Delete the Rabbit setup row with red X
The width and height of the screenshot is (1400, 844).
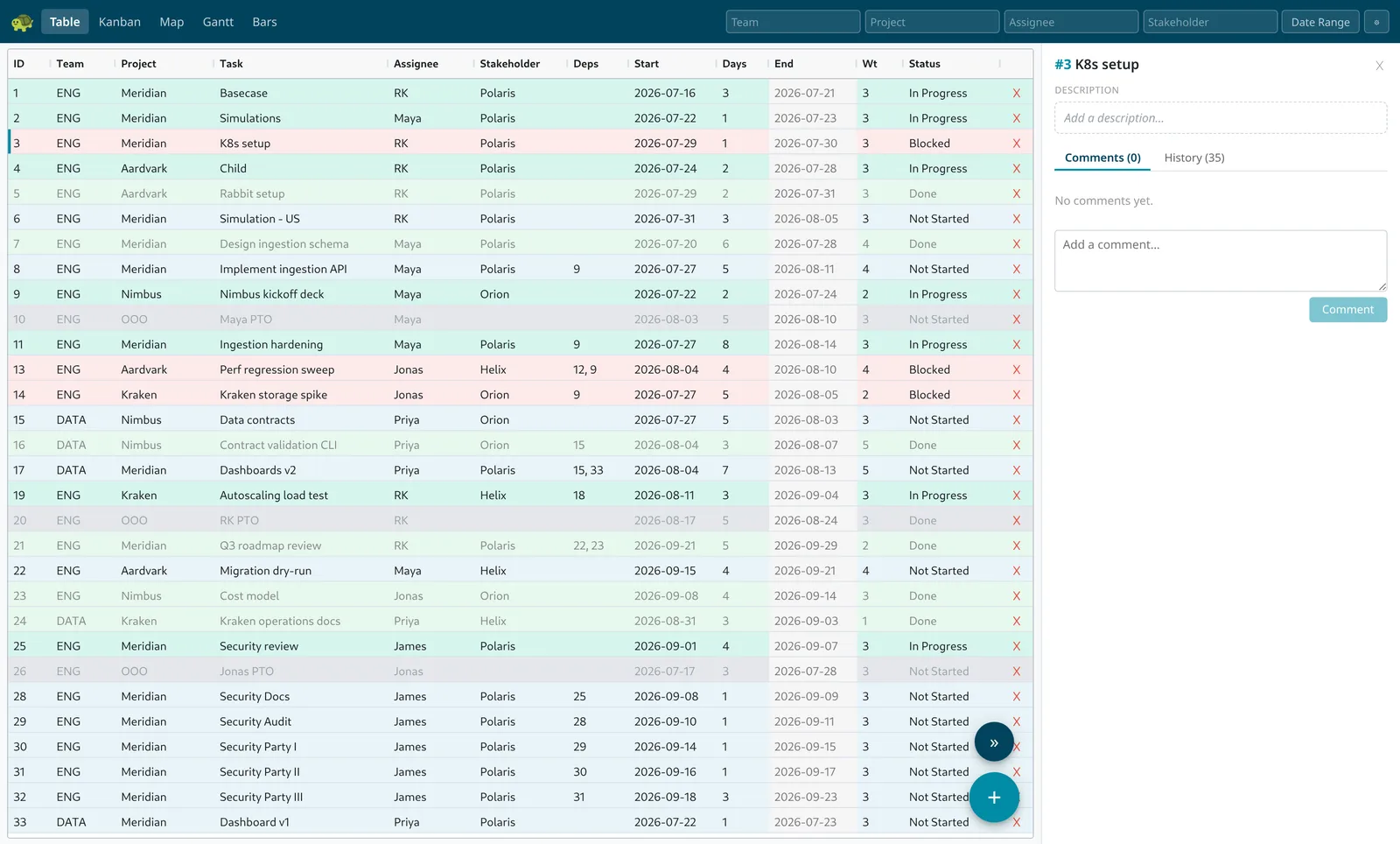tap(1016, 193)
